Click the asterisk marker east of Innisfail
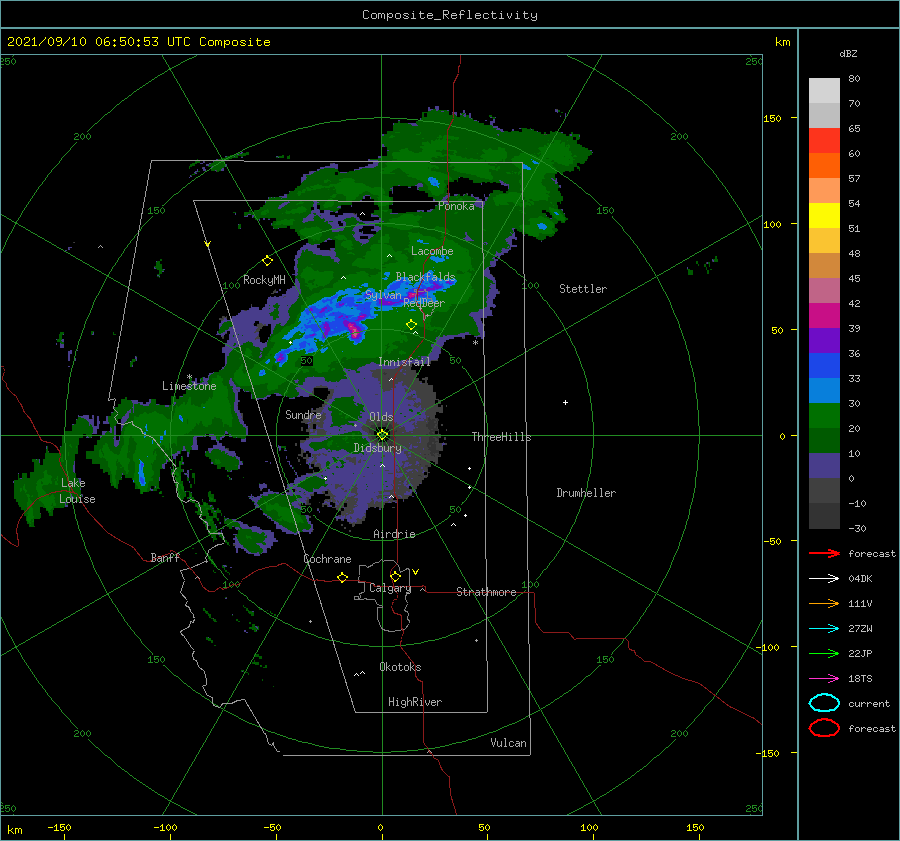This screenshot has height=841, width=900. [475, 343]
